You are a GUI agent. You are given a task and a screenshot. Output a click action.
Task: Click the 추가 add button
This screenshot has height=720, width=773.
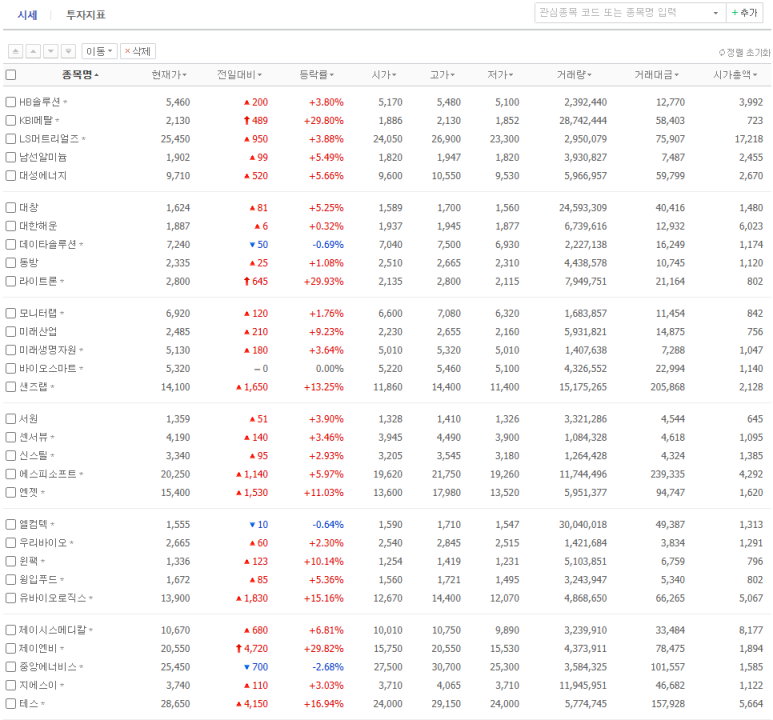[x=744, y=13]
